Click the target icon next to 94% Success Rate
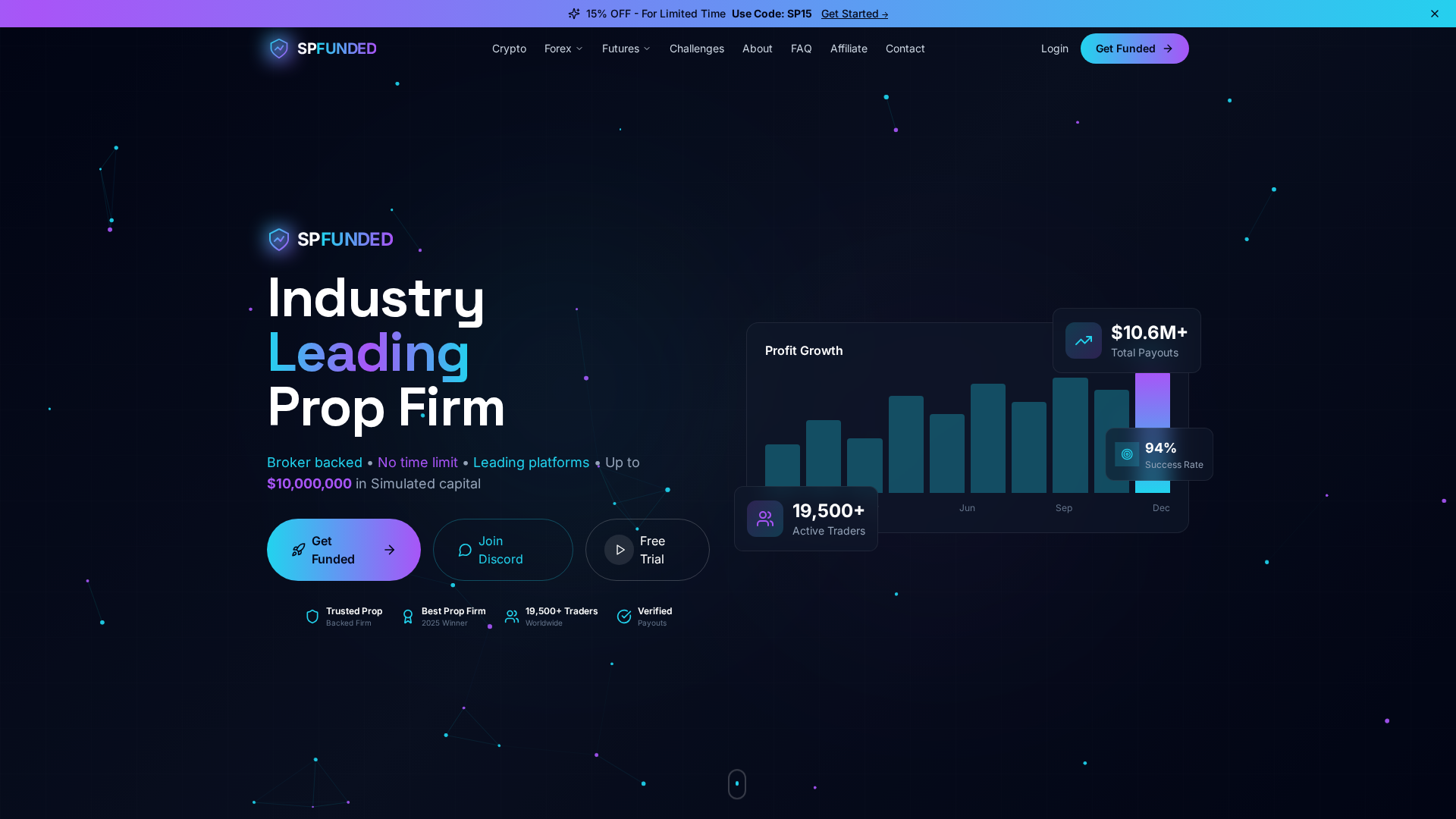 coord(1125,453)
